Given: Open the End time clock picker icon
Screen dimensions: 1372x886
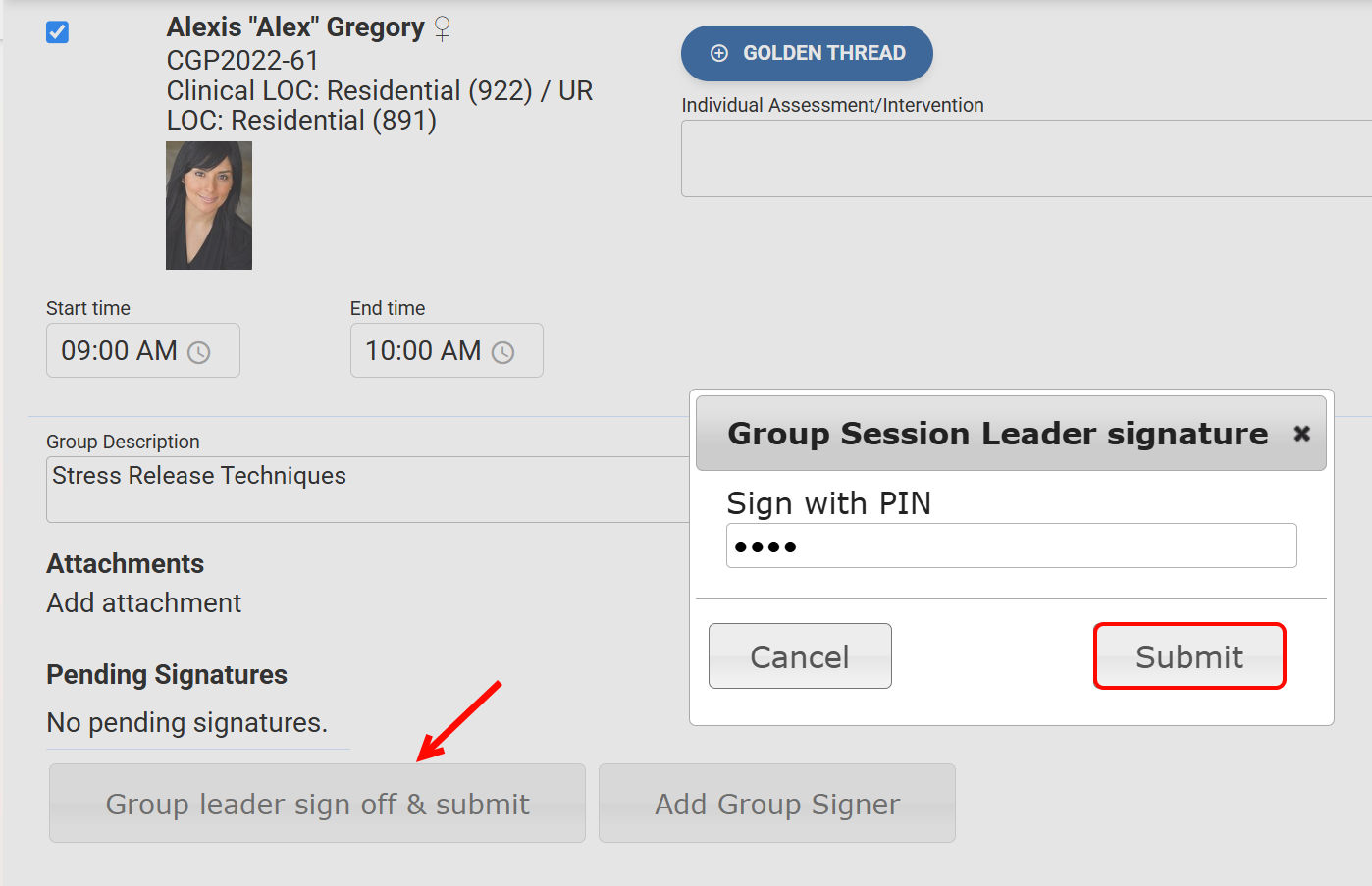Looking at the screenshot, I should [502, 352].
